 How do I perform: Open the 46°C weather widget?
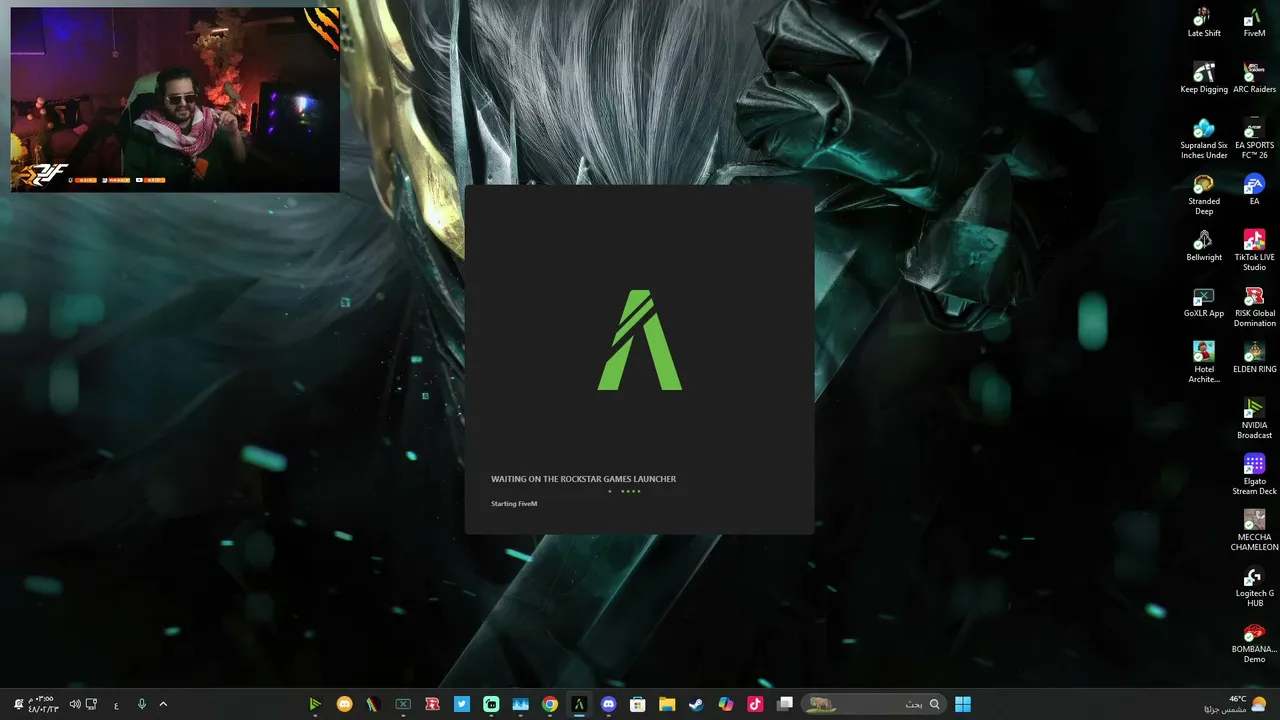click(x=1235, y=704)
